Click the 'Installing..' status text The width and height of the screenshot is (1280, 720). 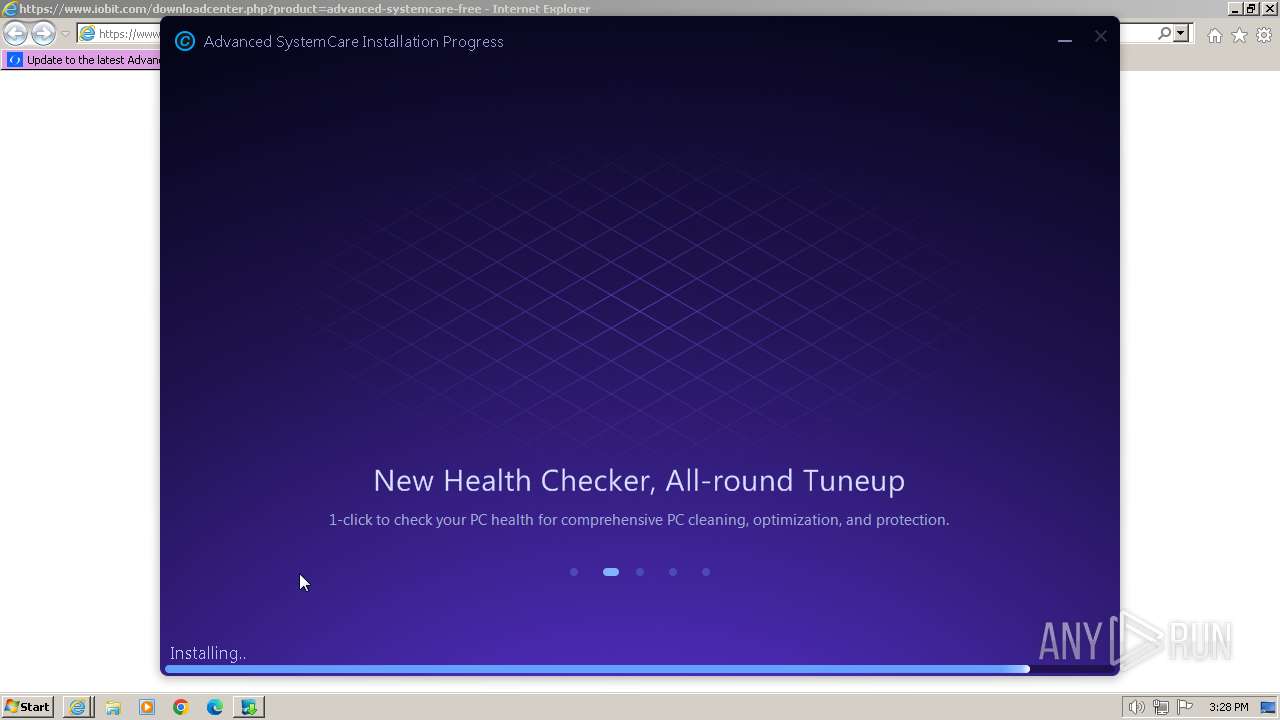pos(208,653)
